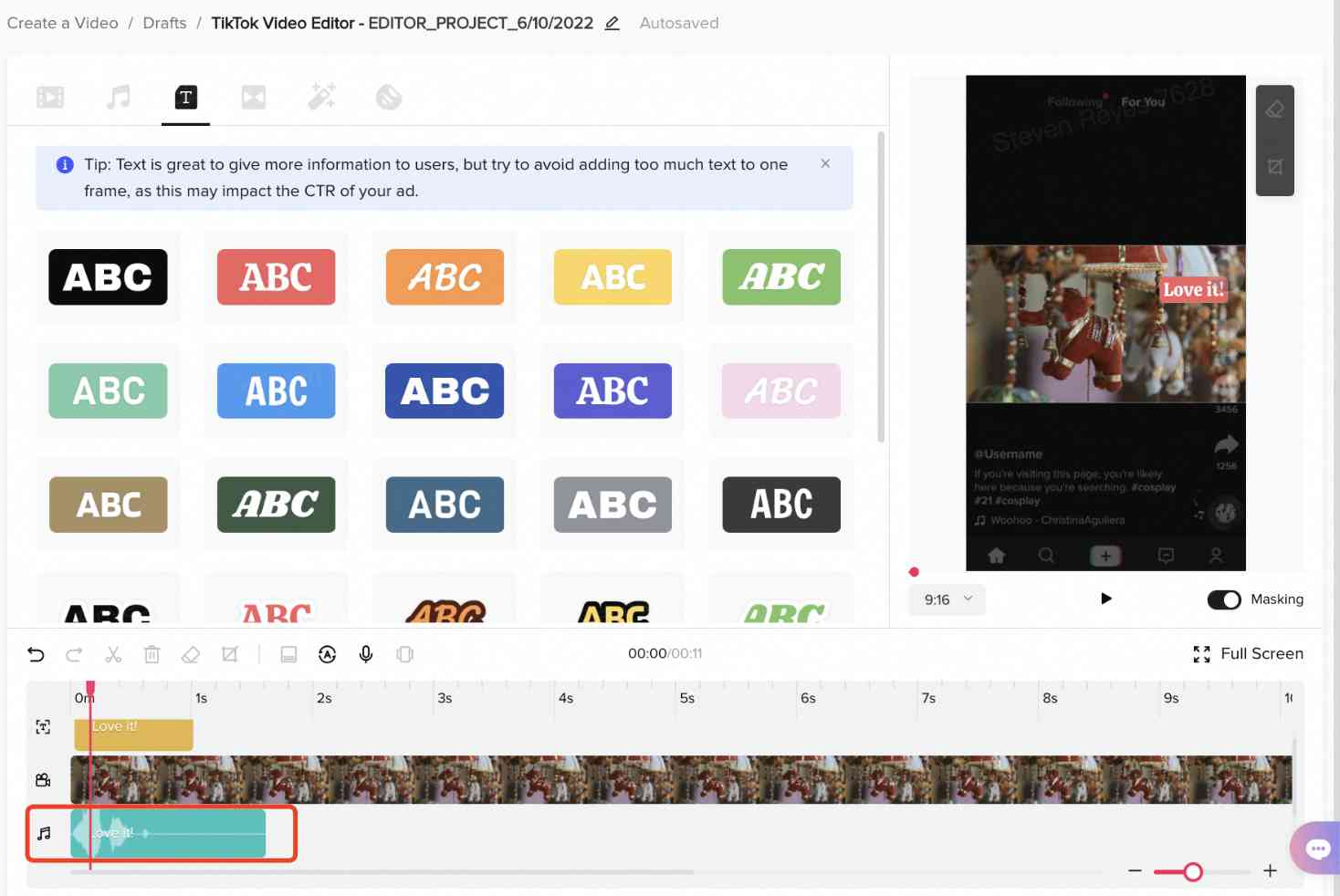Click the trash delete icon

click(152, 654)
